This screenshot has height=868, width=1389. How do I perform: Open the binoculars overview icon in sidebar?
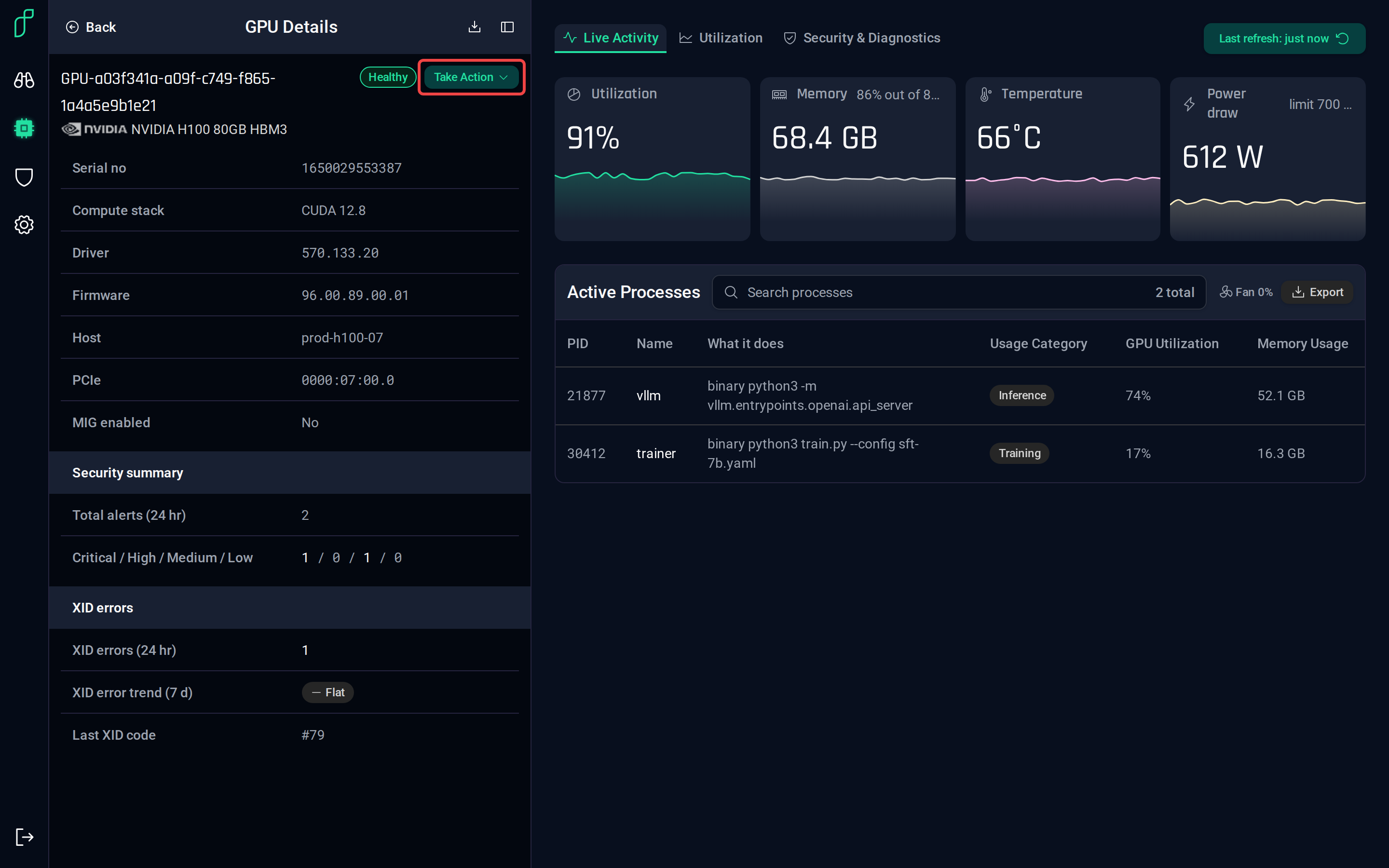24,80
